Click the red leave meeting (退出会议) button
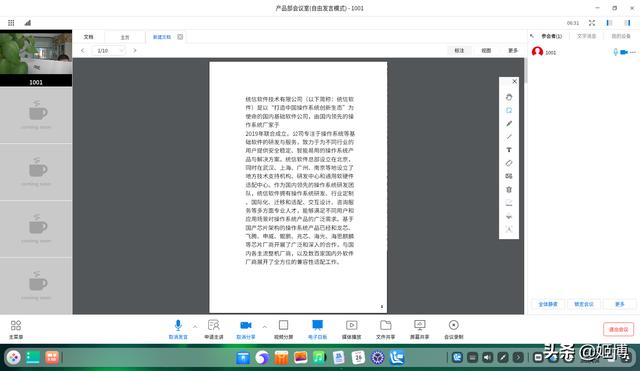 pos(618,329)
